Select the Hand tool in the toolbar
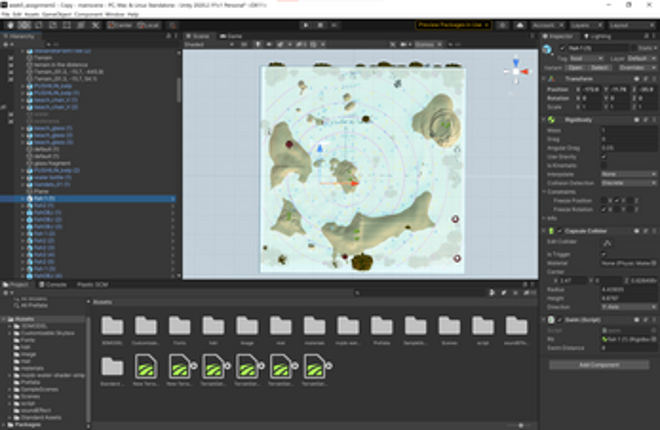 coord(10,25)
